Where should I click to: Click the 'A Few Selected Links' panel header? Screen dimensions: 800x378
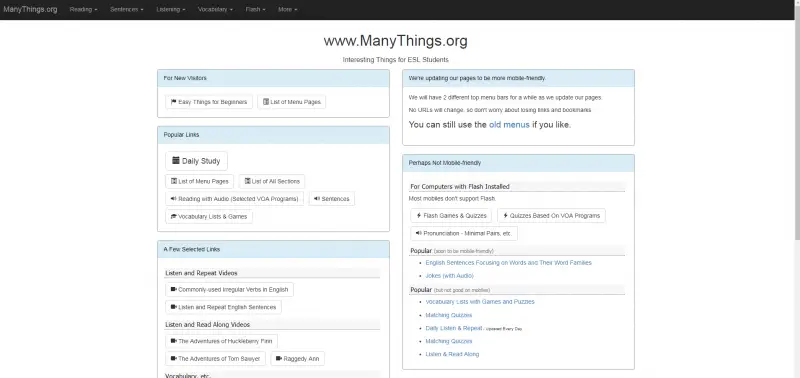[x=273, y=249]
